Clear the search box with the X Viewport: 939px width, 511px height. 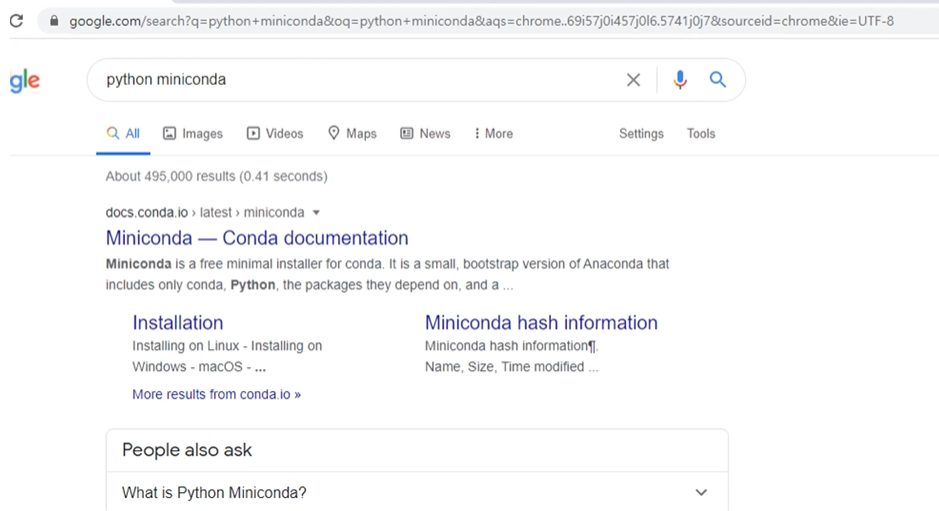(634, 80)
